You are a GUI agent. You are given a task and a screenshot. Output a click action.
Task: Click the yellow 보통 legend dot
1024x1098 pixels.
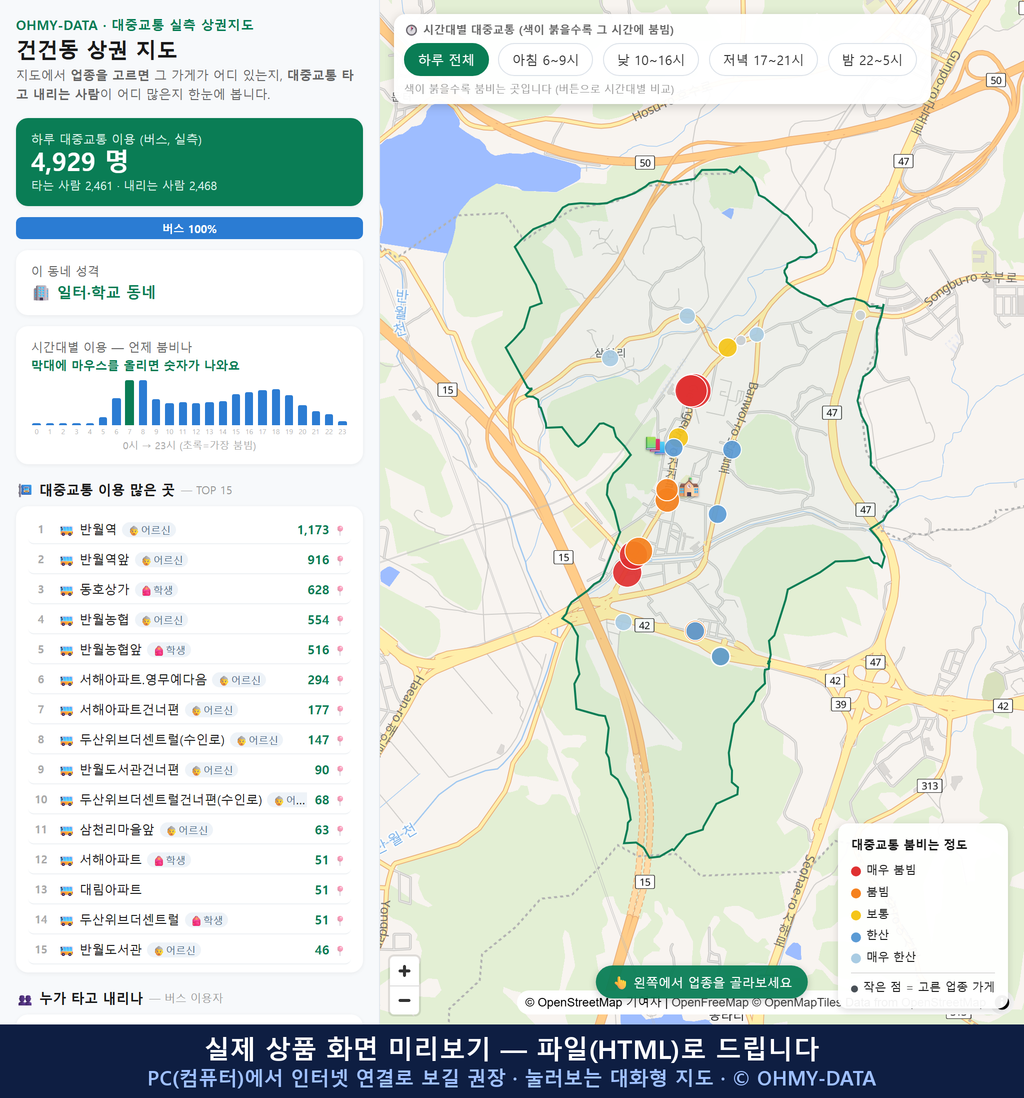[x=855, y=915]
